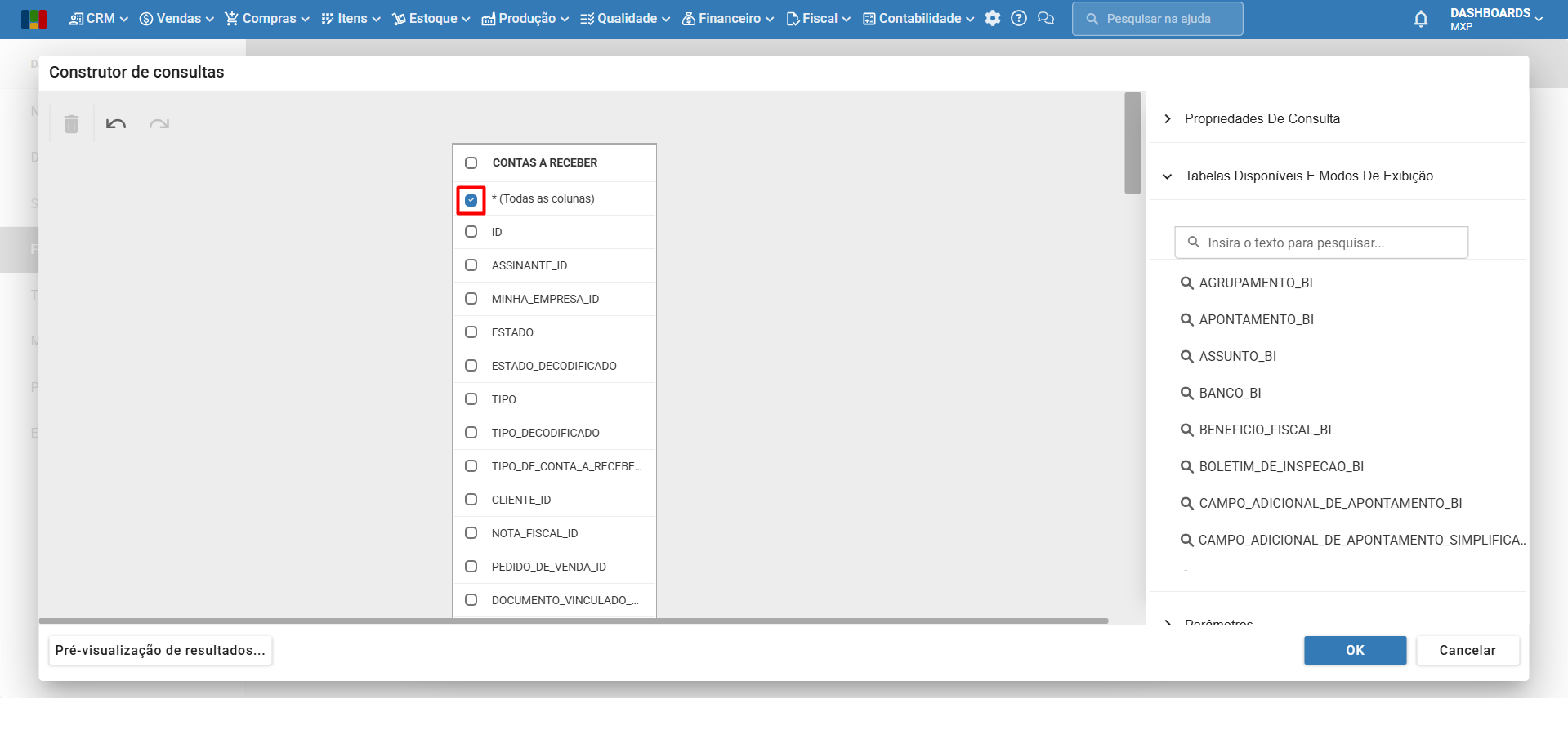Image resolution: width=1568 pixels, height=730 pixels.
Task: Click magnifier icon beside ASSUNTO_BI
Action: pos(1187,356)
